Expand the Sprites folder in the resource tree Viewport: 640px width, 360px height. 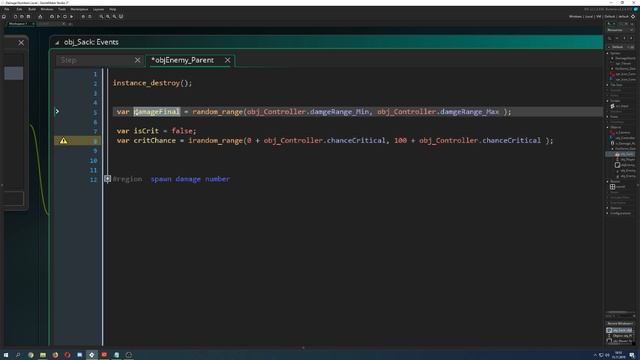[x=607, y=53]
